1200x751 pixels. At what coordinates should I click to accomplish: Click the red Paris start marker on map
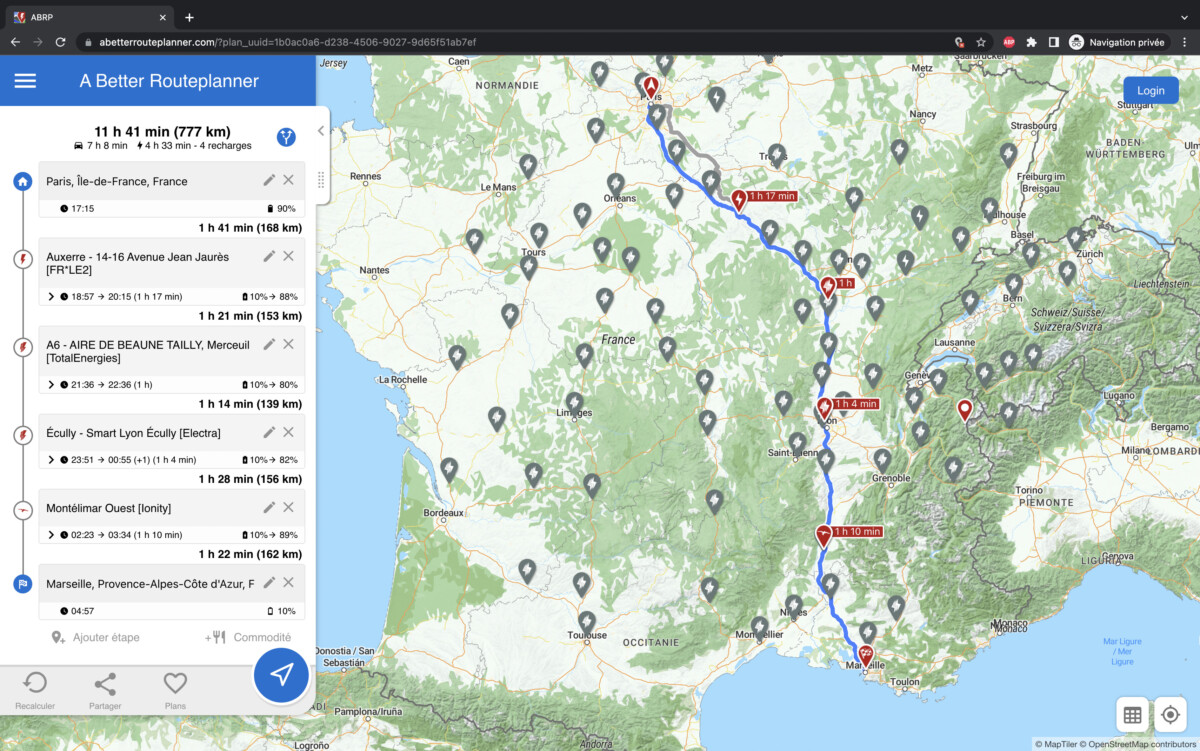tap(651, 88)
